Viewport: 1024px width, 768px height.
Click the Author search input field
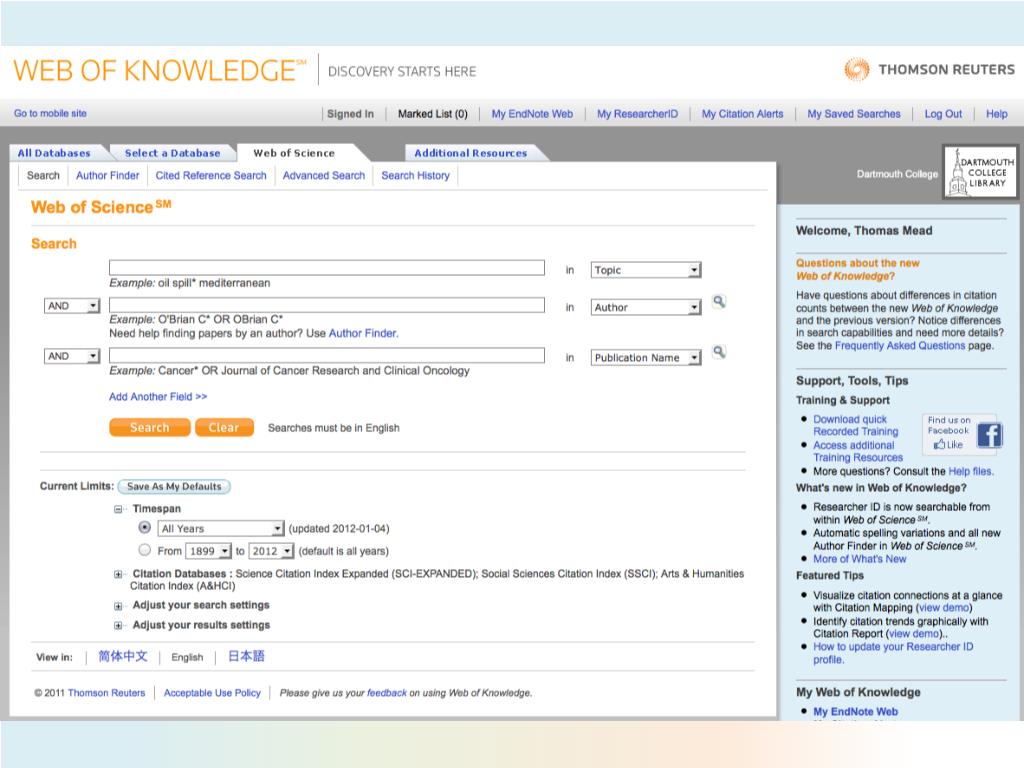[327, 304]
